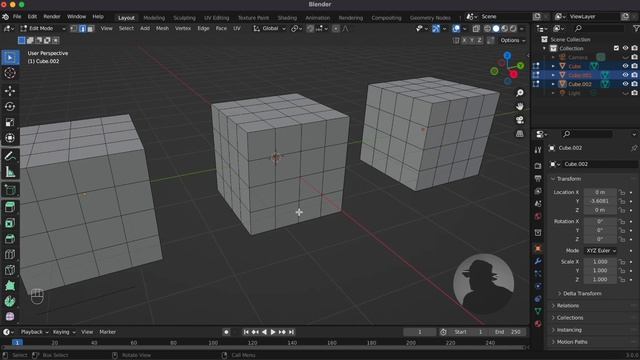Viewport: 640px width, 360px height.
Task: Select the Inset Faces tool
Action: pyautogui.click(x=10, y=223)
